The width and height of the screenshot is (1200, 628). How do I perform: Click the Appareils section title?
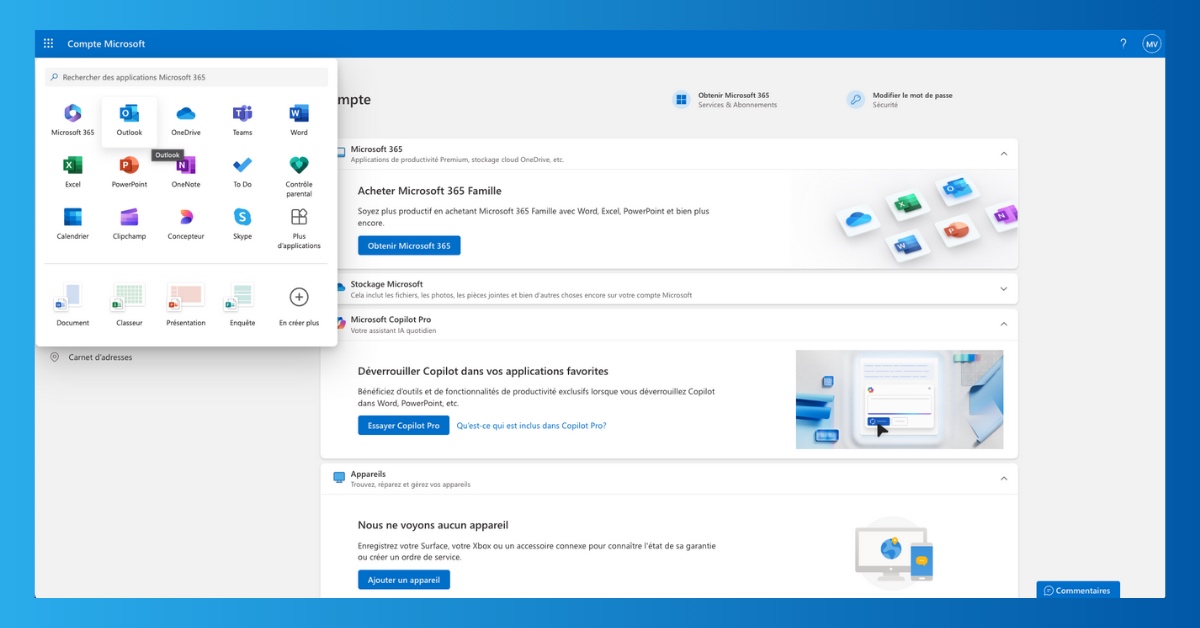pos(368,474)
